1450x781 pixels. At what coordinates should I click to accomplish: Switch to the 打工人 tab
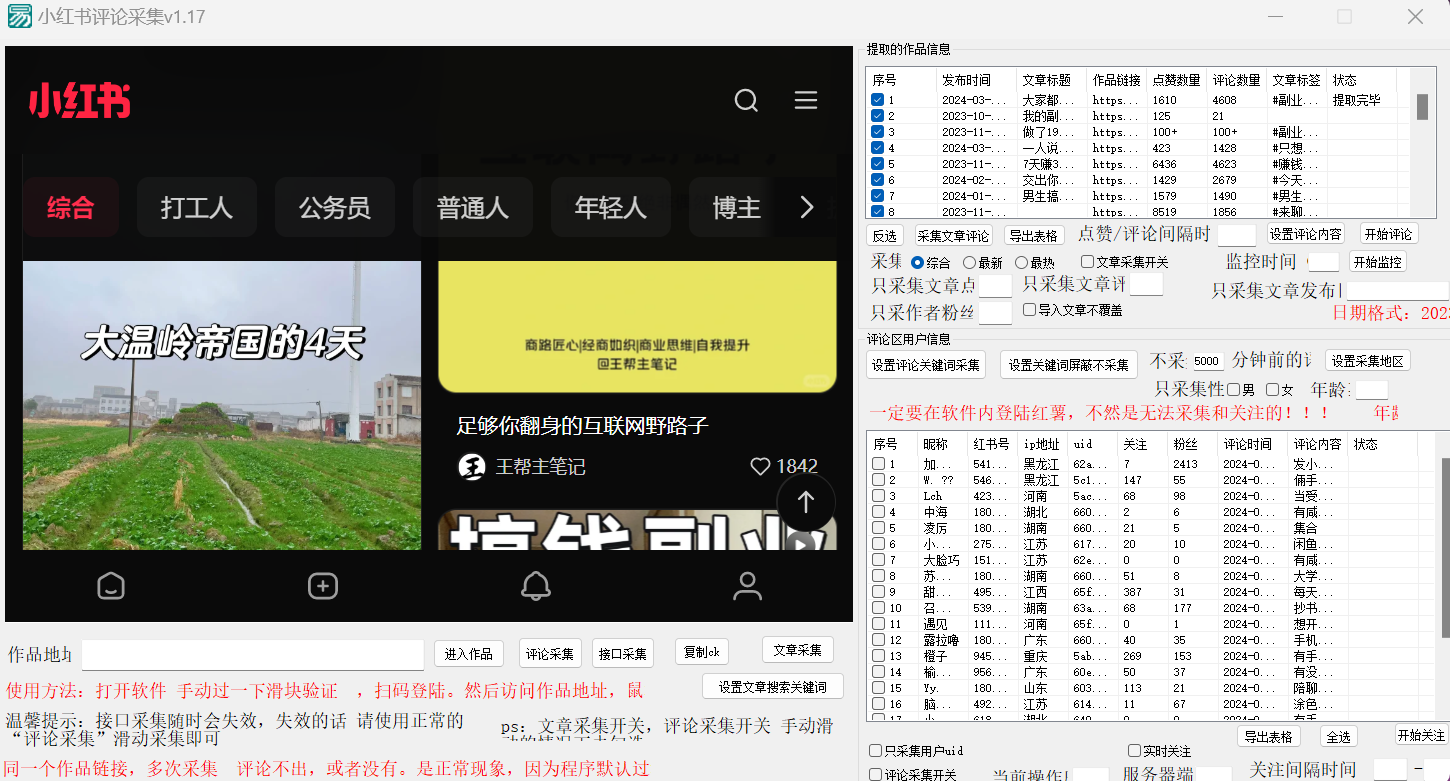196,207
